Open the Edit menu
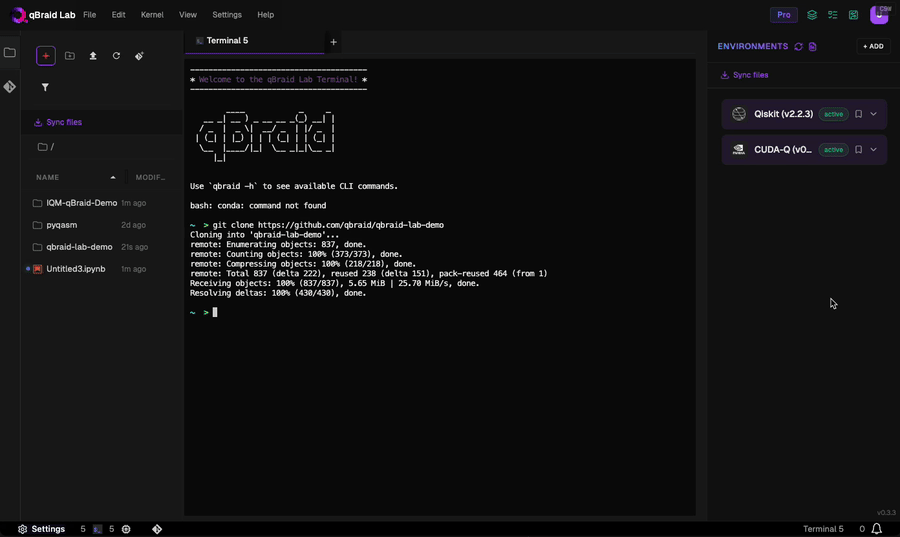Viewport: 900px width, 537px height. 118,15
